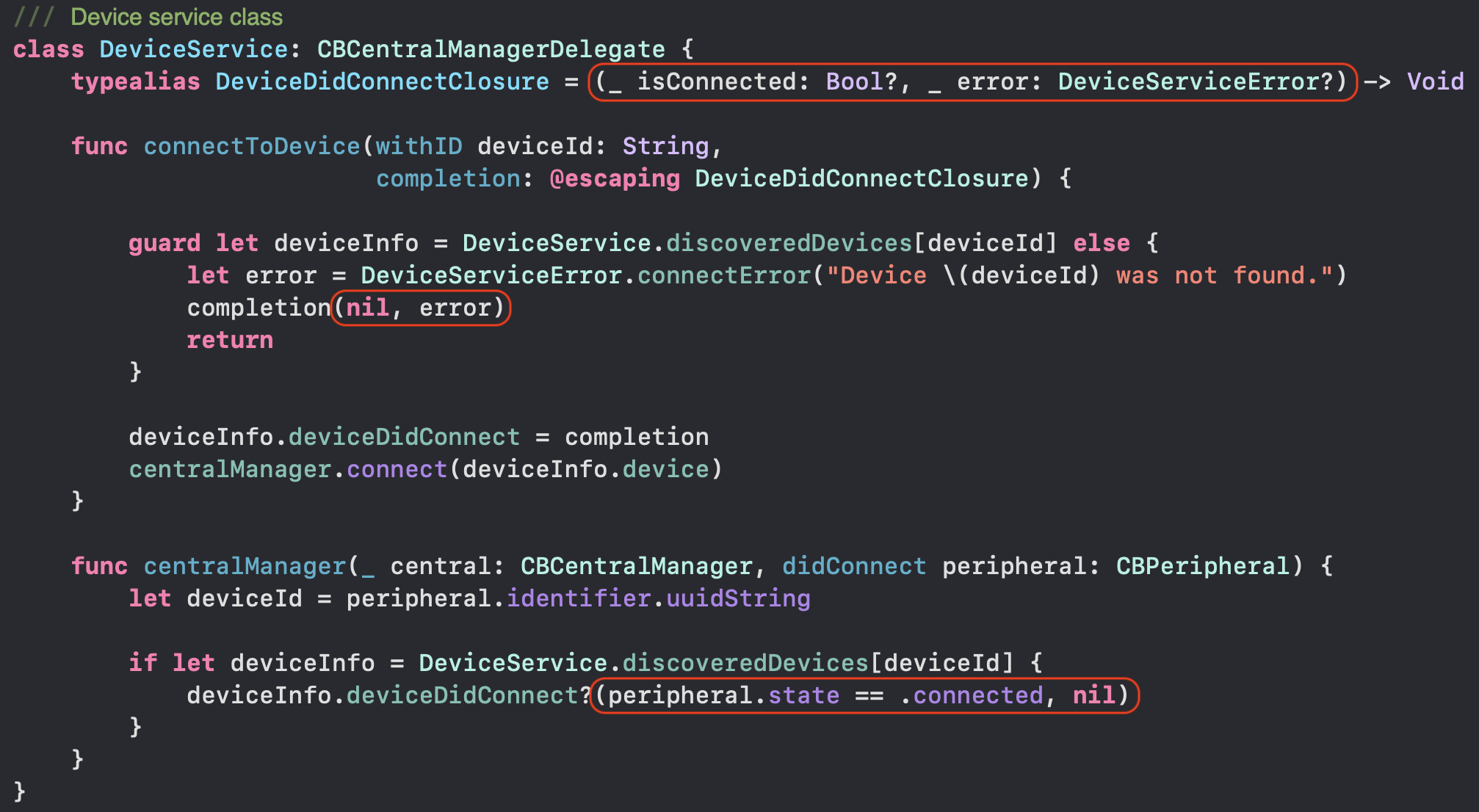
Task: Click the circled nil in completion call
Action: coord(367,308)
